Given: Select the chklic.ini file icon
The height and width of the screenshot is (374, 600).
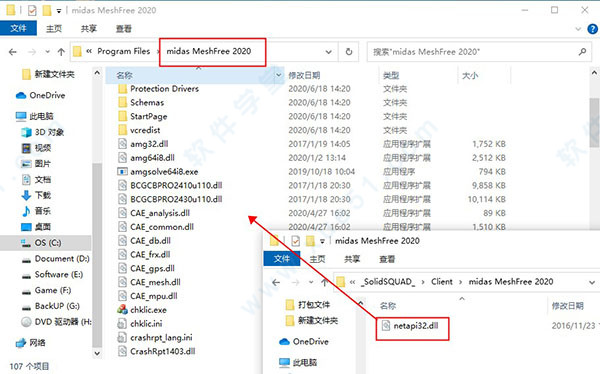Looking at the screenshot, I should point(122,323).
